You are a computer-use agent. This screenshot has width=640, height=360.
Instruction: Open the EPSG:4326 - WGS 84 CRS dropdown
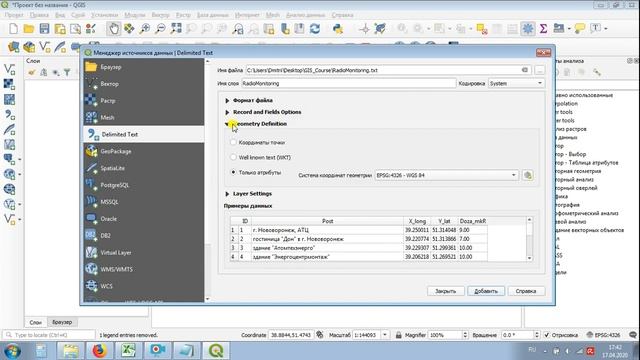point(447,175)
